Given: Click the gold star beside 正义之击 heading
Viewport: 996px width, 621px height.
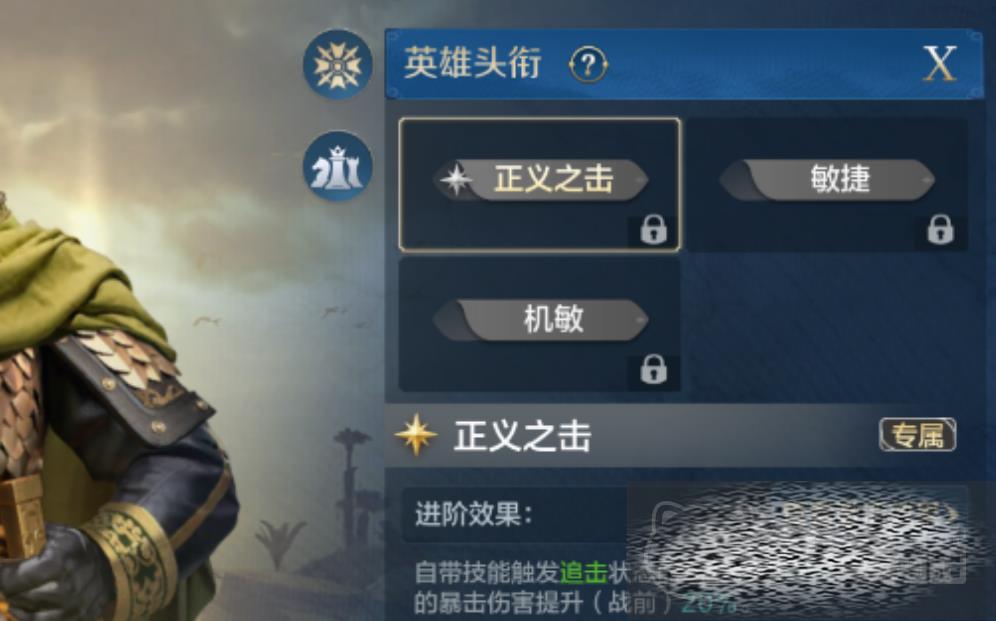Looking at the screenshot, I should (416, 435).
